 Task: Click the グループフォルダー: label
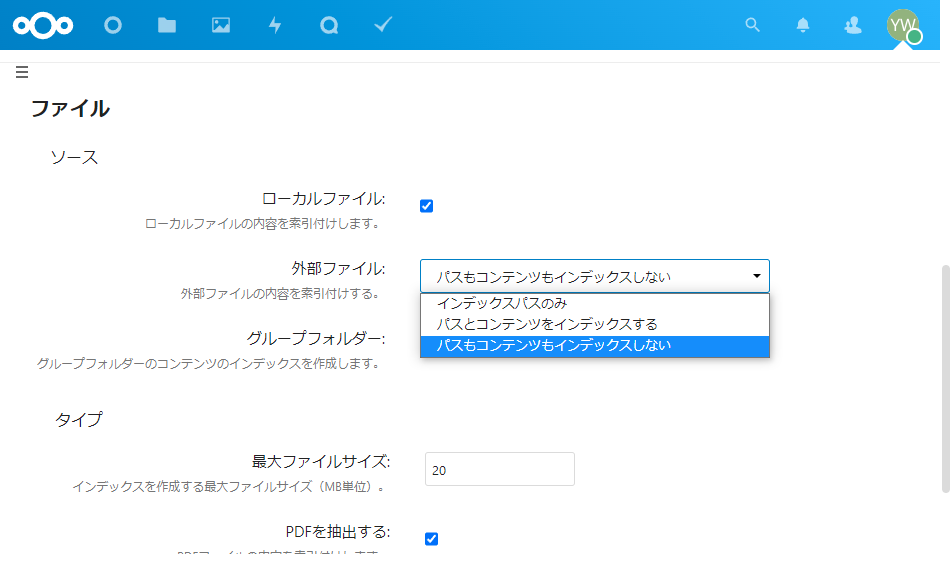click(316, 338)
